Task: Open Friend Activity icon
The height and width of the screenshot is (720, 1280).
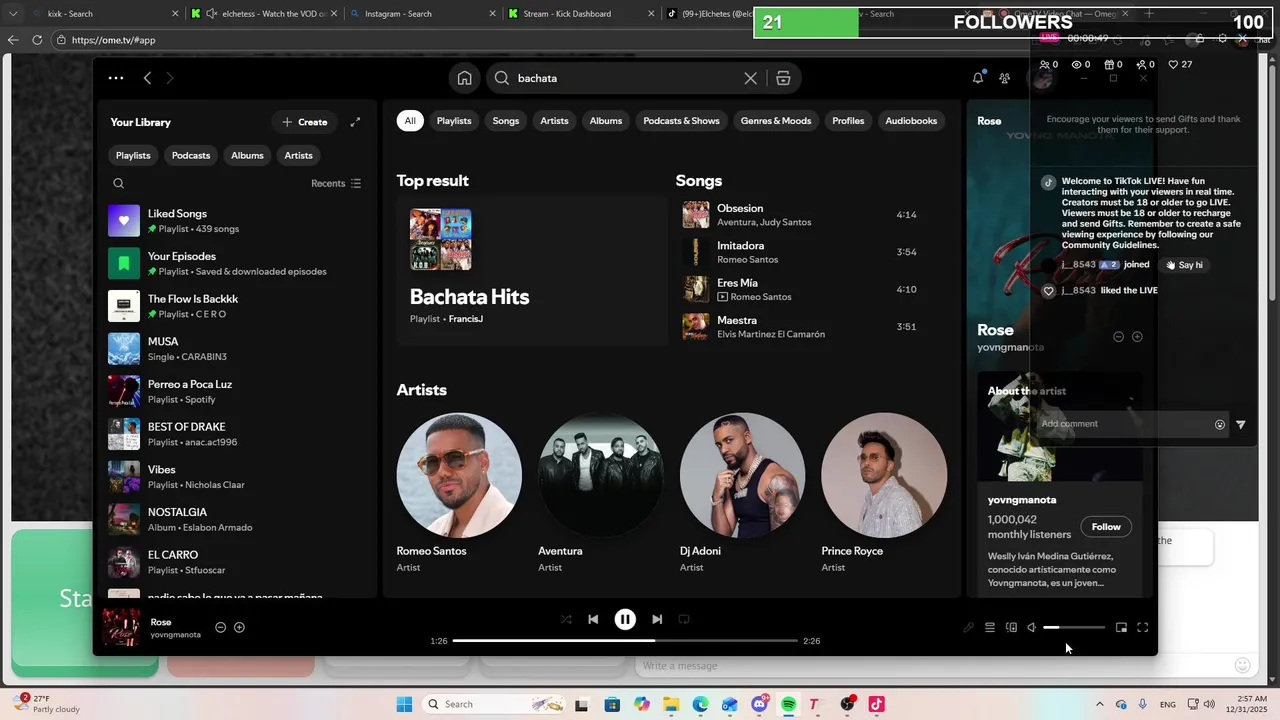Action: tap(1005, 78)
